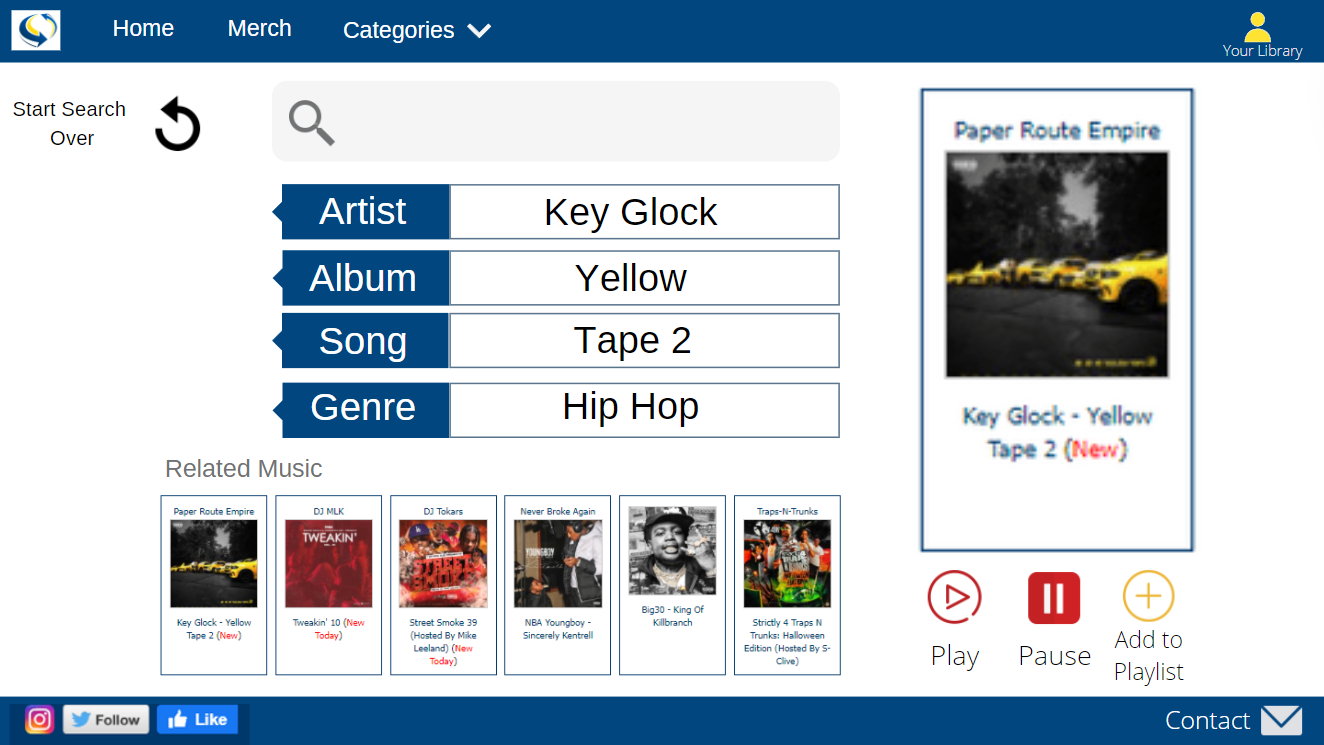Click the Album filter label
This screenshot has width=1324, height=745.
click(364, 278)
